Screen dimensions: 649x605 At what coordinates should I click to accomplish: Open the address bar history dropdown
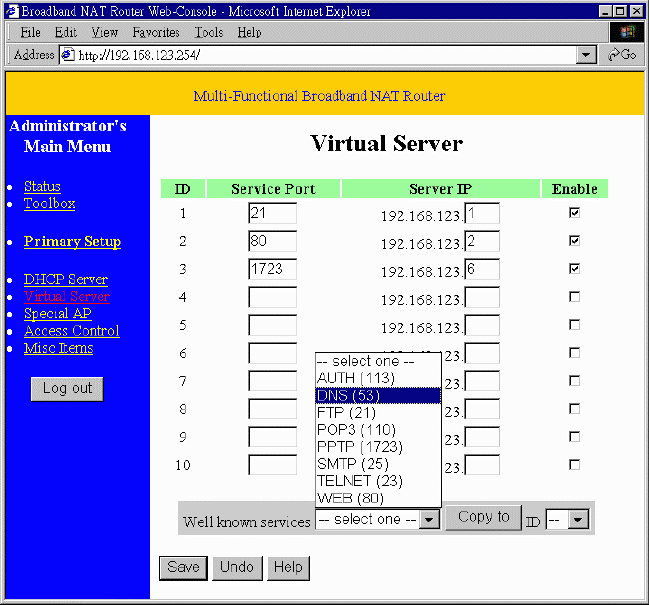pos(587,55)
